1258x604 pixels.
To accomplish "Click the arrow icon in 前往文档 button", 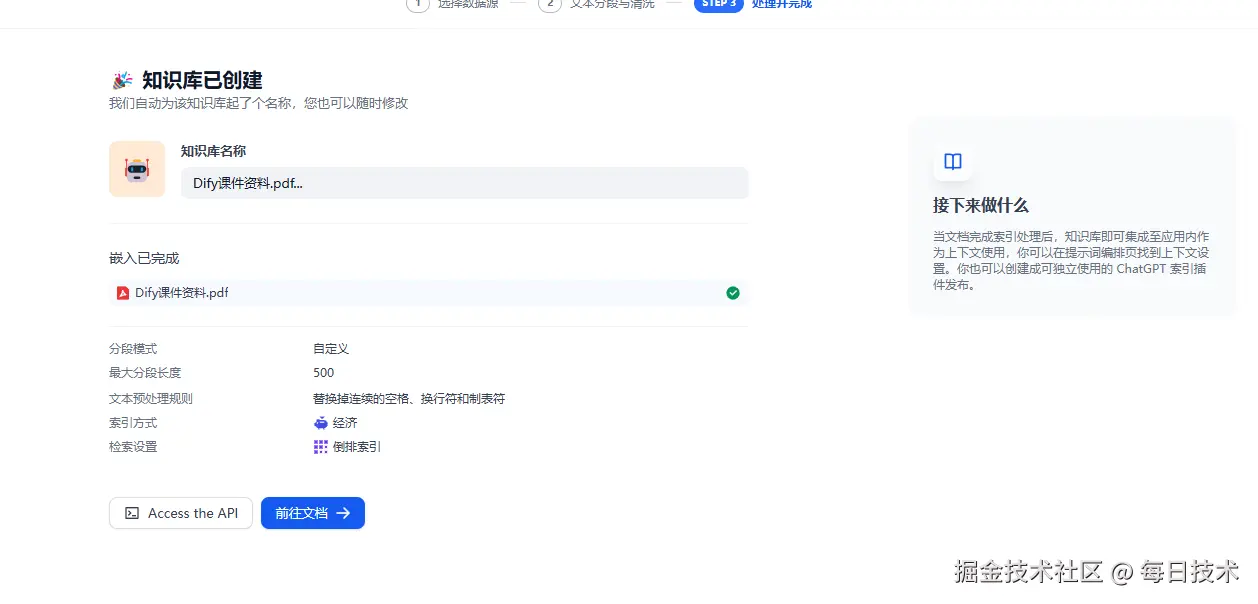I will coord(343,513).
